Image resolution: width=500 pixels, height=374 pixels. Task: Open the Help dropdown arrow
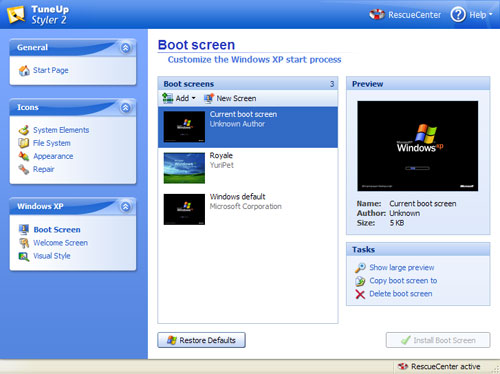490,15
